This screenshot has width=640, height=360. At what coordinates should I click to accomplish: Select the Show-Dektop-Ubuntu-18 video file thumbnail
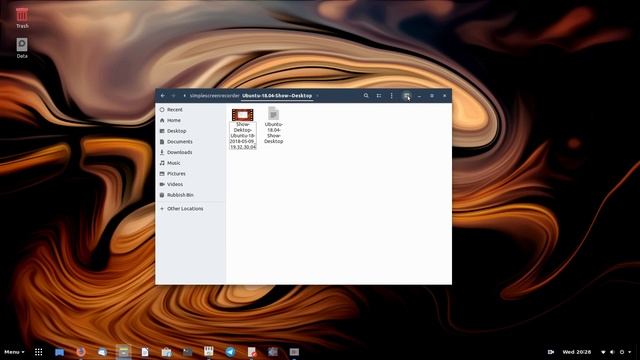click(243, 115)
